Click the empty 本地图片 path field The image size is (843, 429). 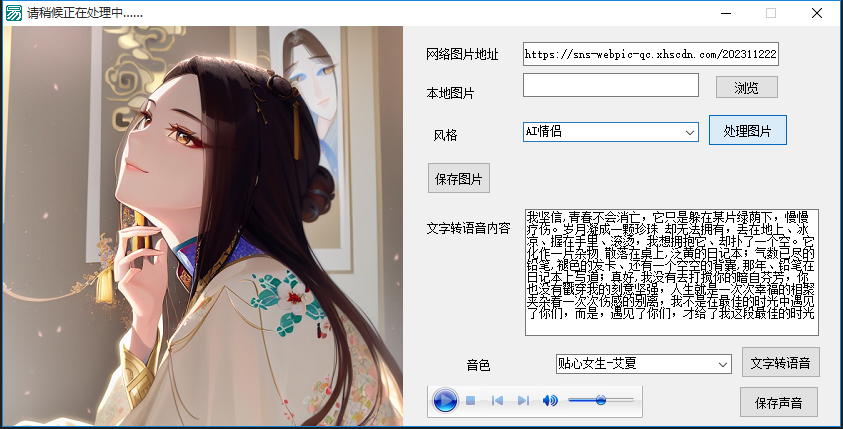coord(610,86)
